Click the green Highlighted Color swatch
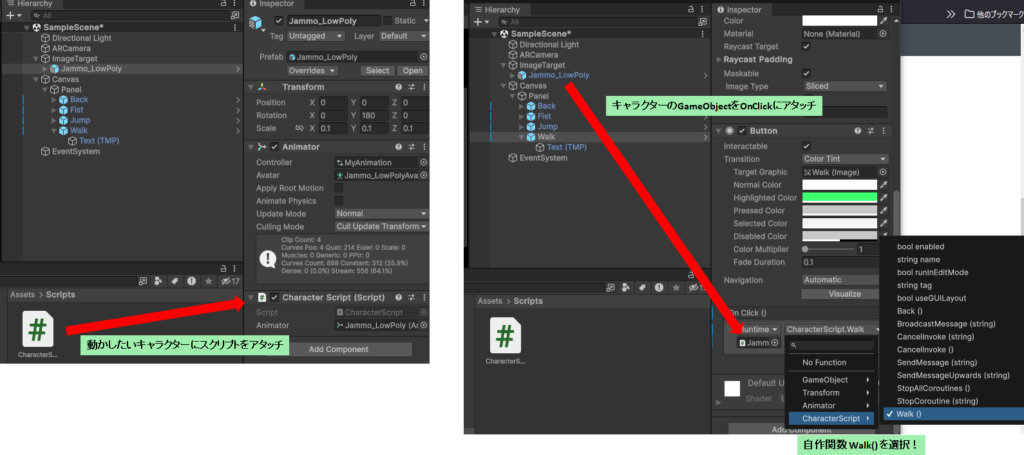This screenshot has width=1024, height=455. [838, 198]
